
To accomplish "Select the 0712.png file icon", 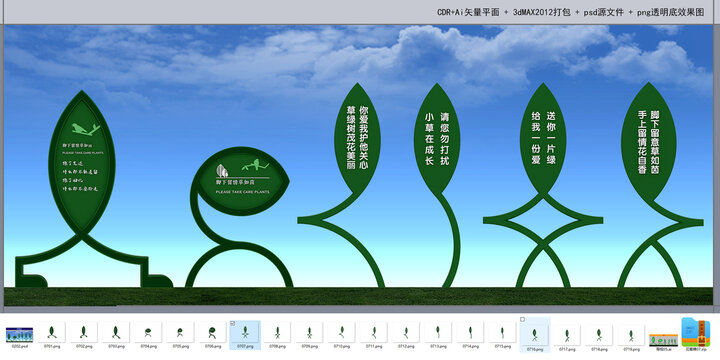I will click(405, 332).
